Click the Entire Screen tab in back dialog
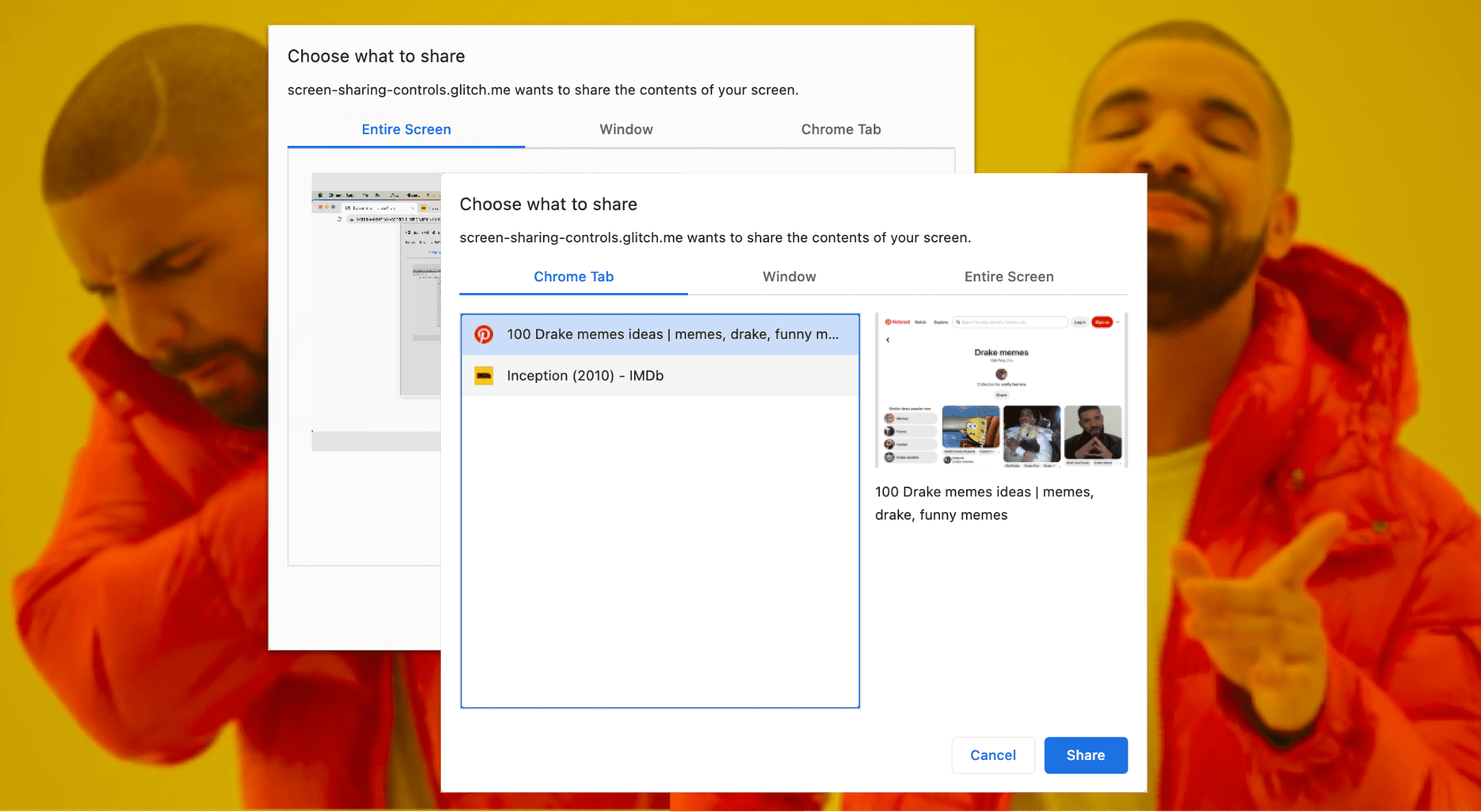This screenshot has width=1481, height=812. tap(406, 128)
